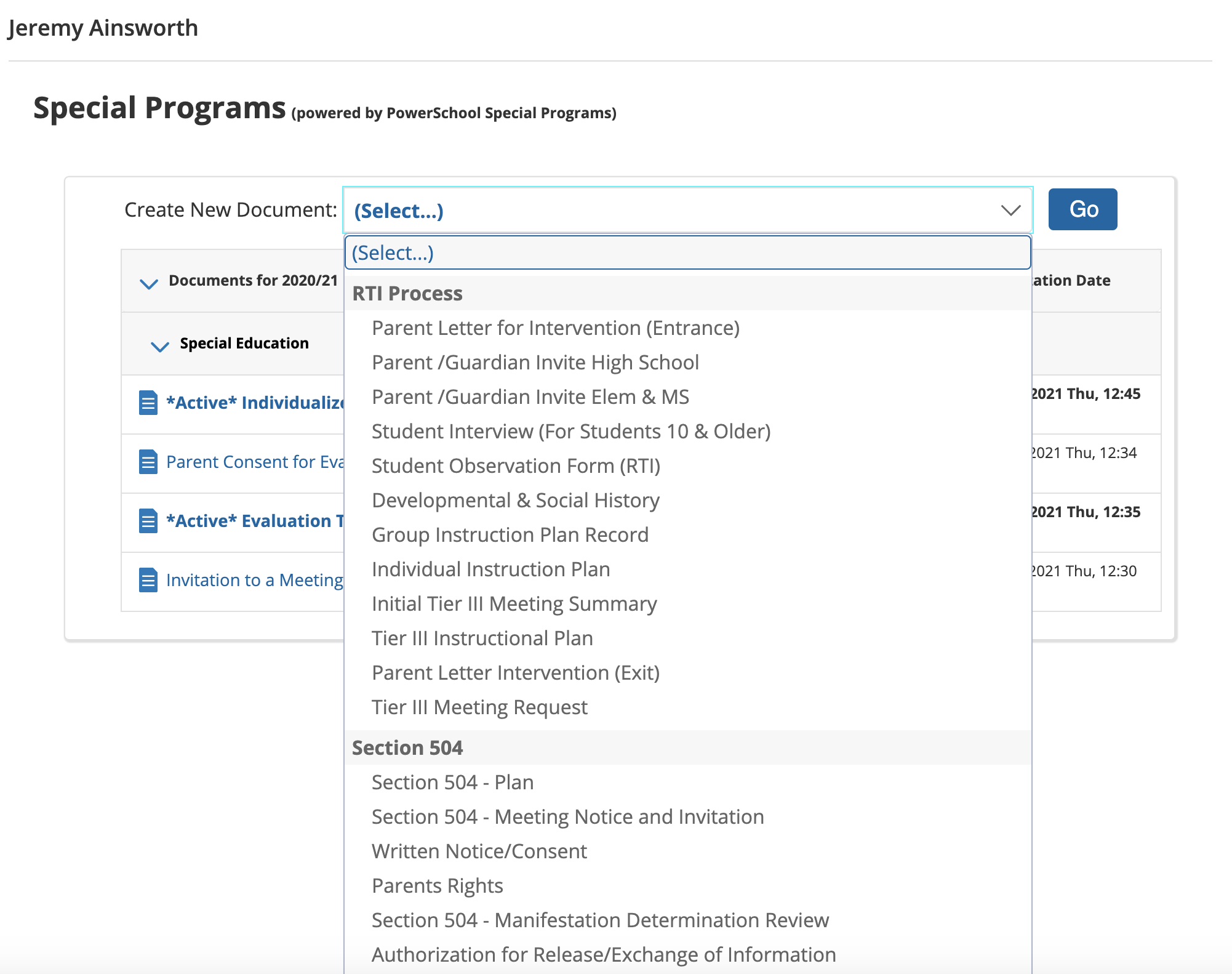Click document icon beside Parent Consent row
Image resolution: width=1232 pixels, height=974 pixels.
click(x=148, y=462)
